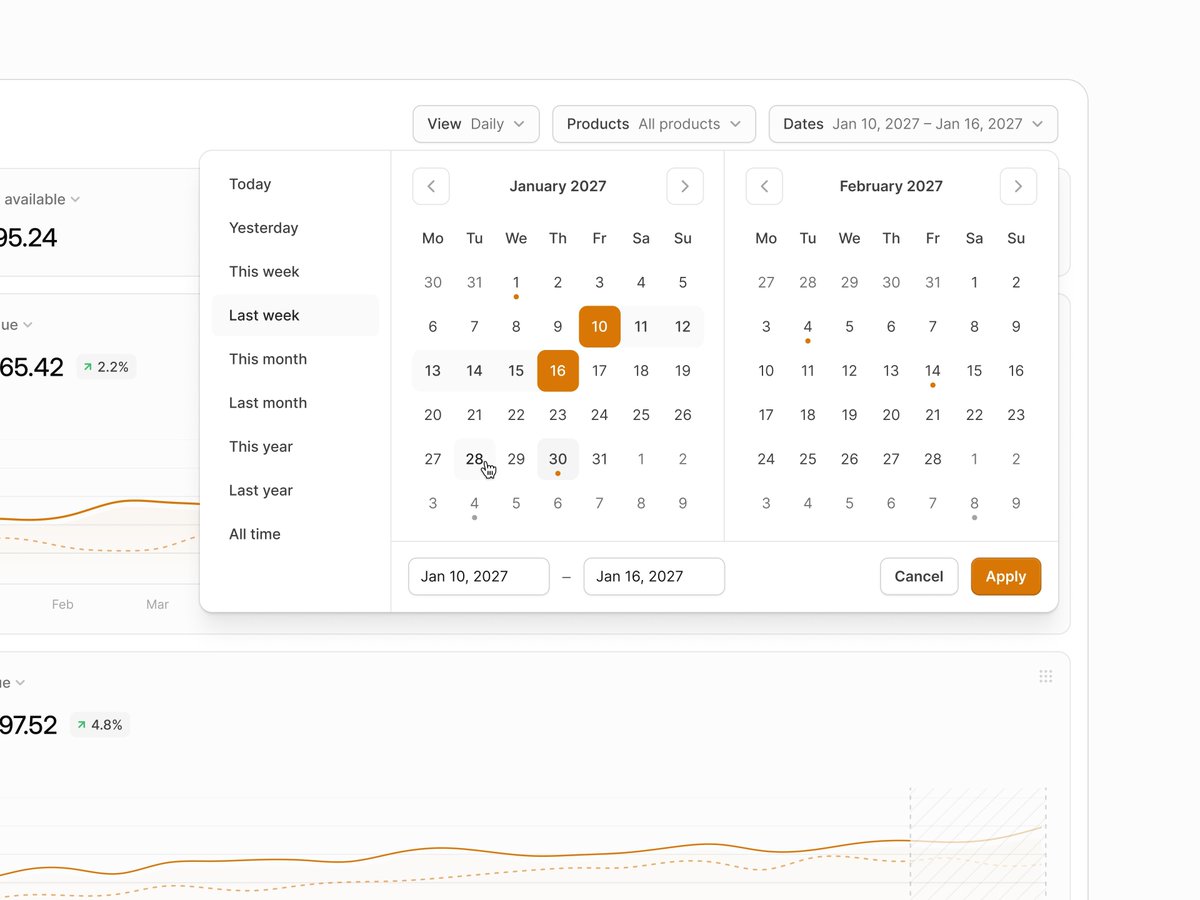Click the Apply button
This screenshot has width=1200, height=900.
[1006, 576]
